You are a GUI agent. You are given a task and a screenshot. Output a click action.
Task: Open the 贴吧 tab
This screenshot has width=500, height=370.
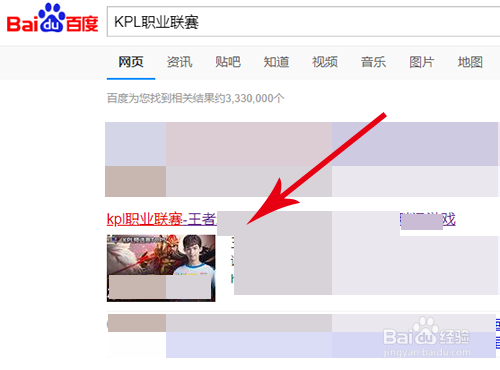(x=228, y=62)
